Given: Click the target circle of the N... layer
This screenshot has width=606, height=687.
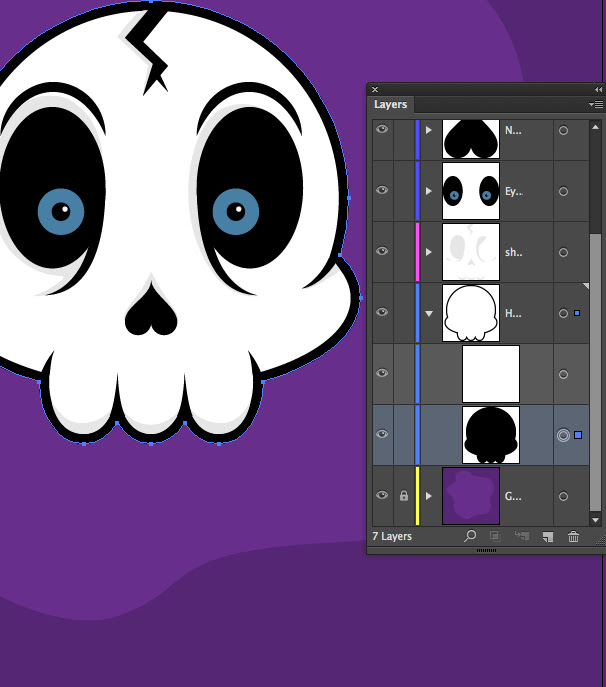Looking at the screenshot, I should pos(563,131).
